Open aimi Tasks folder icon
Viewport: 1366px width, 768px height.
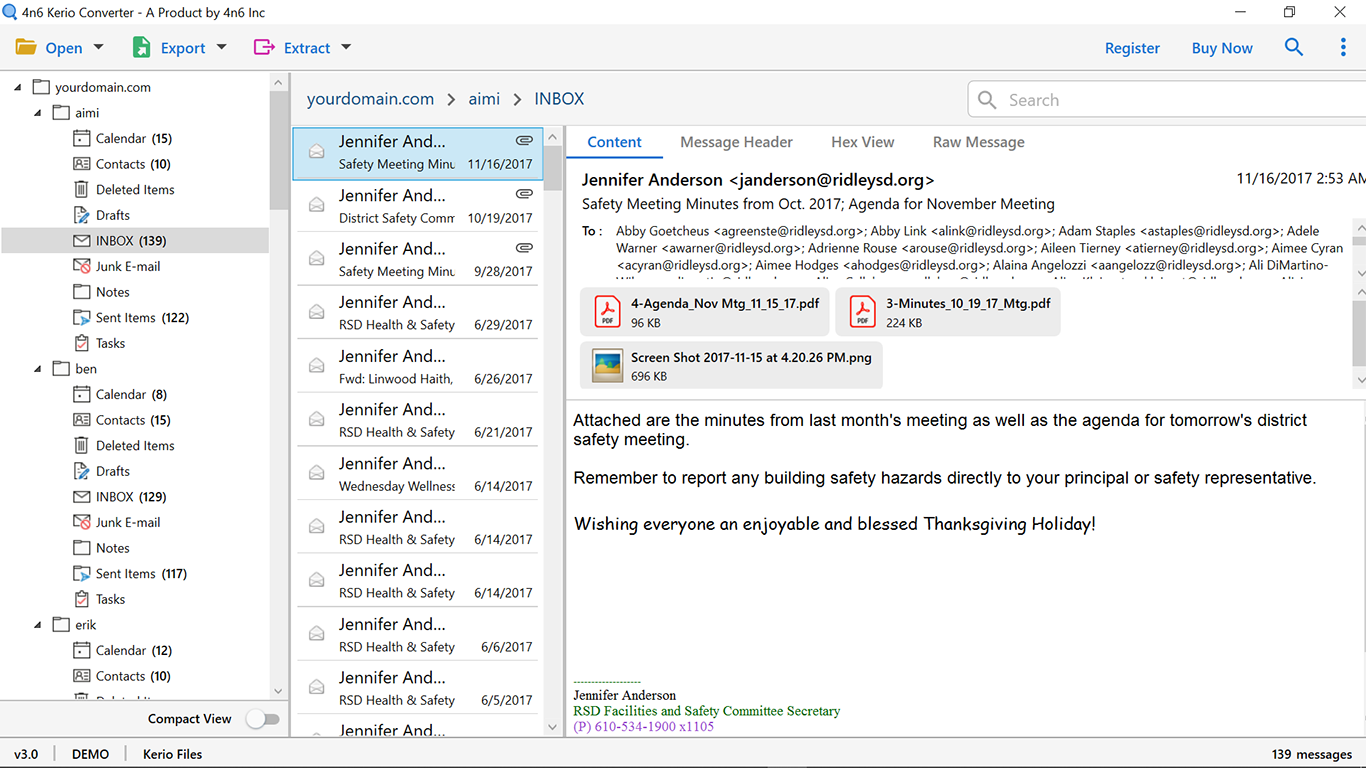click(x=82, y=343)
